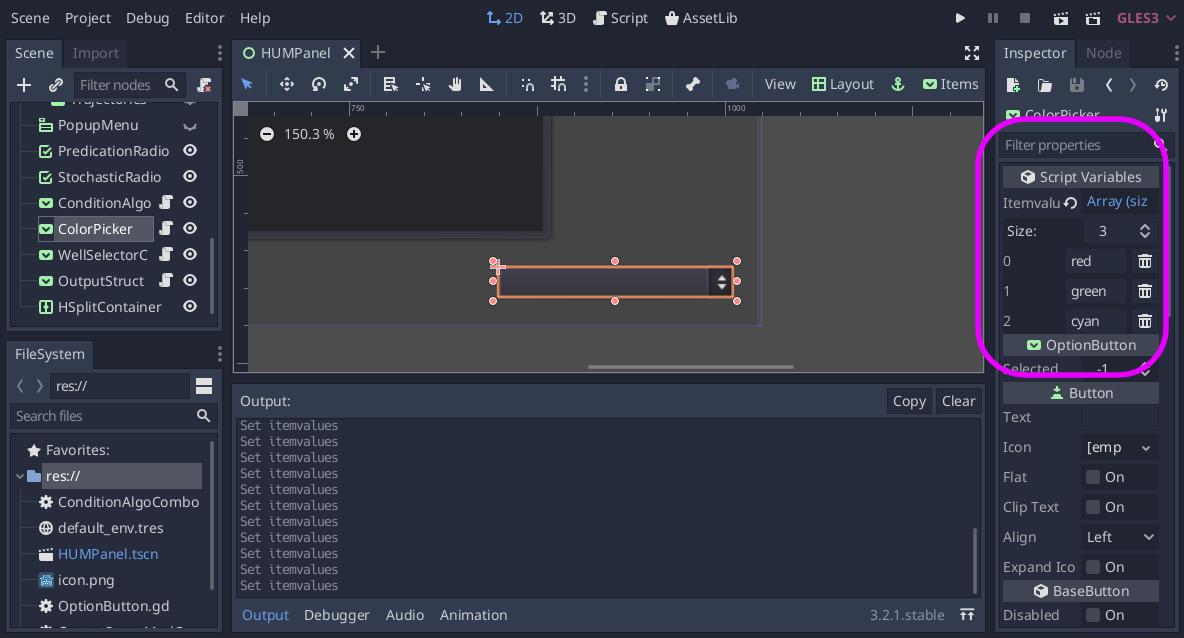Switch to the Node tab
Screen dimensions: 1184x638
point(1103,53)
